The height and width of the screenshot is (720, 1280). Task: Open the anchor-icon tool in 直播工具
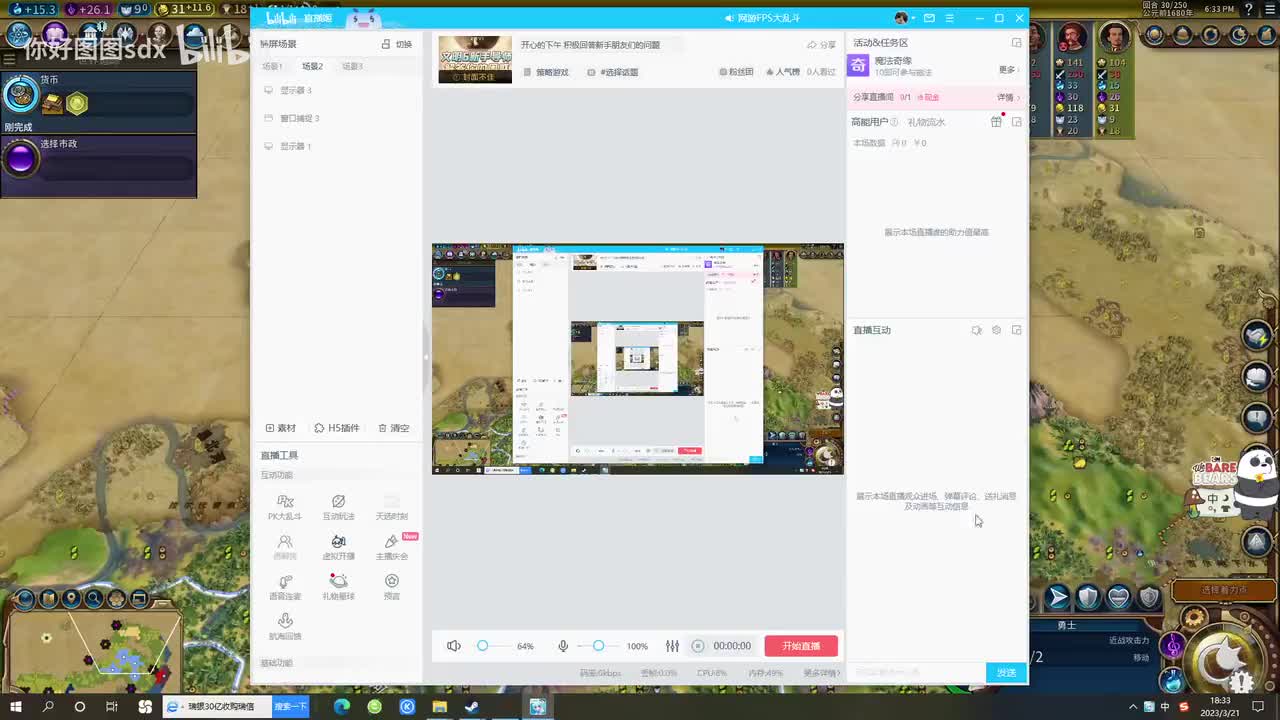tap(285, 627)
